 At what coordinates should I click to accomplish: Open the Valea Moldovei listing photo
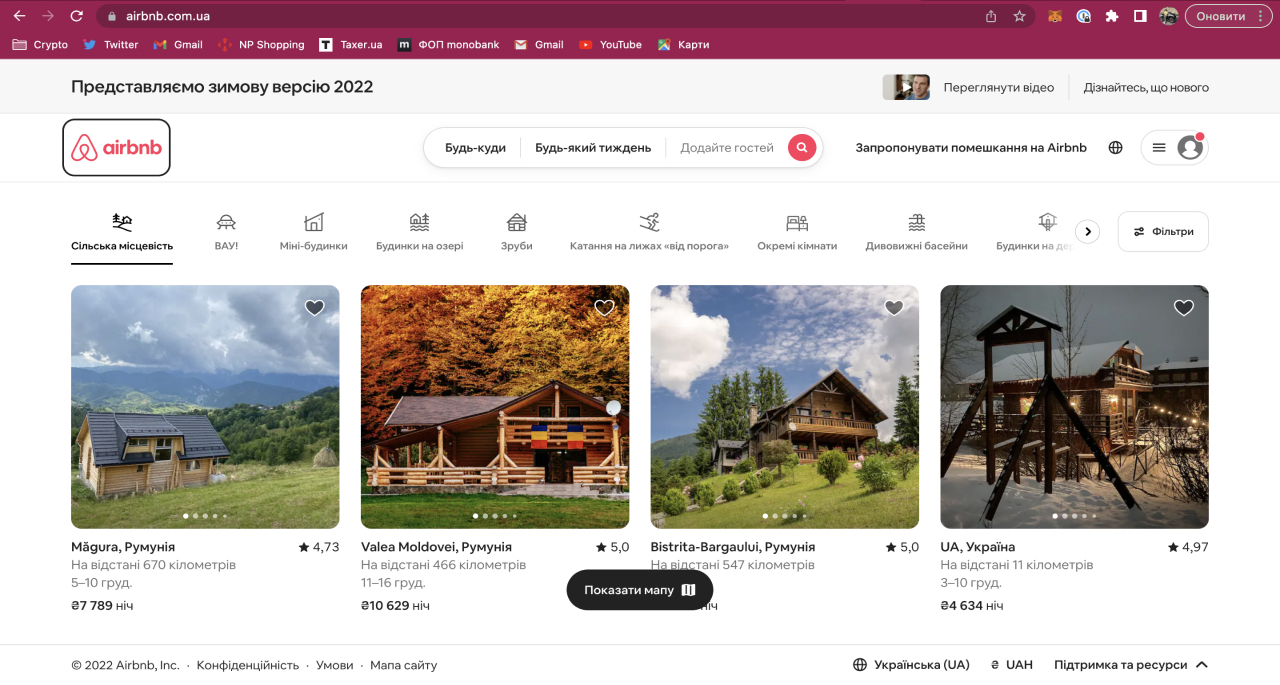[x=495, y=407]
